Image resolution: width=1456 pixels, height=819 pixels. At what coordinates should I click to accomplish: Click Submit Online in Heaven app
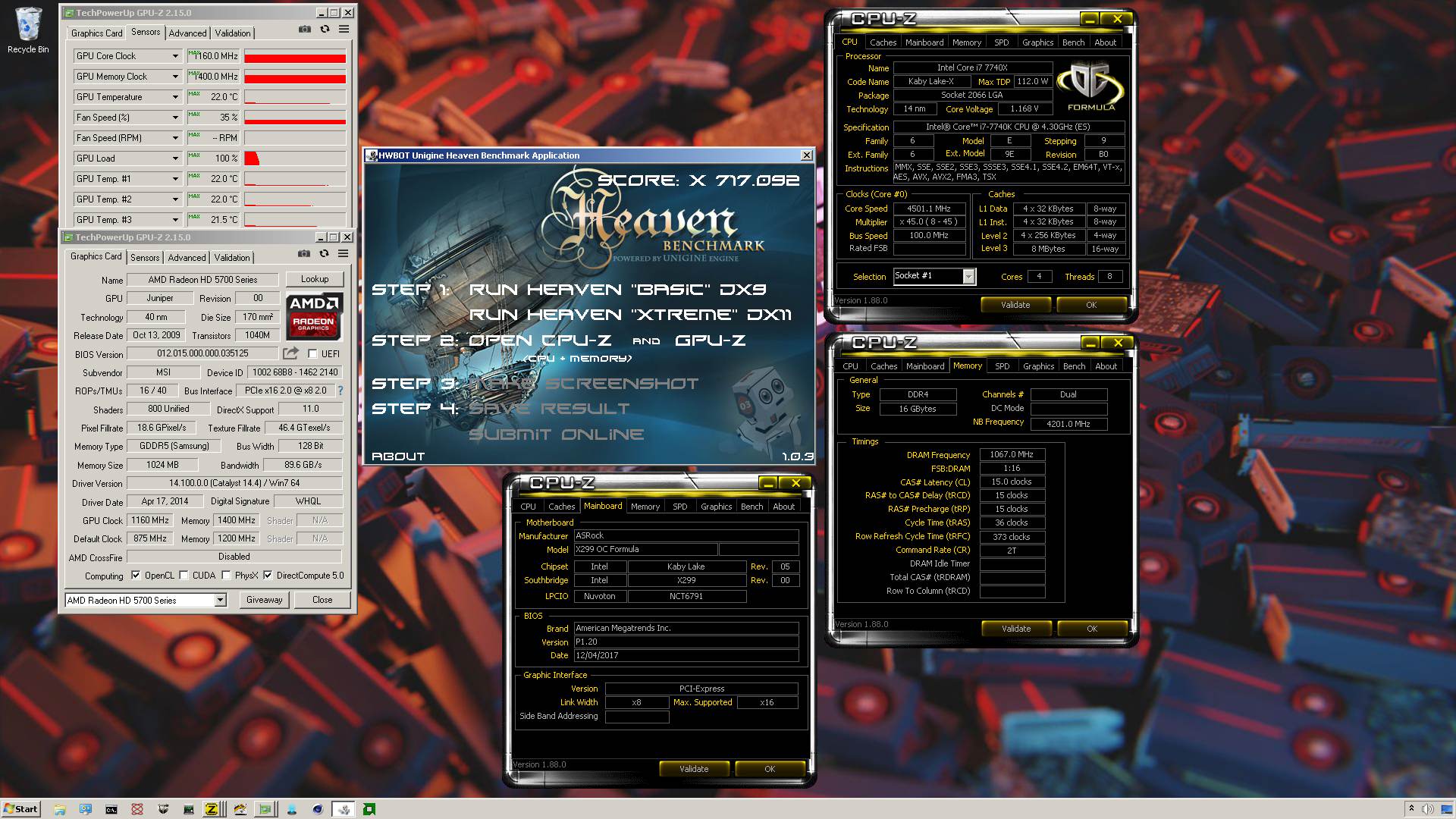pos(556,435)
